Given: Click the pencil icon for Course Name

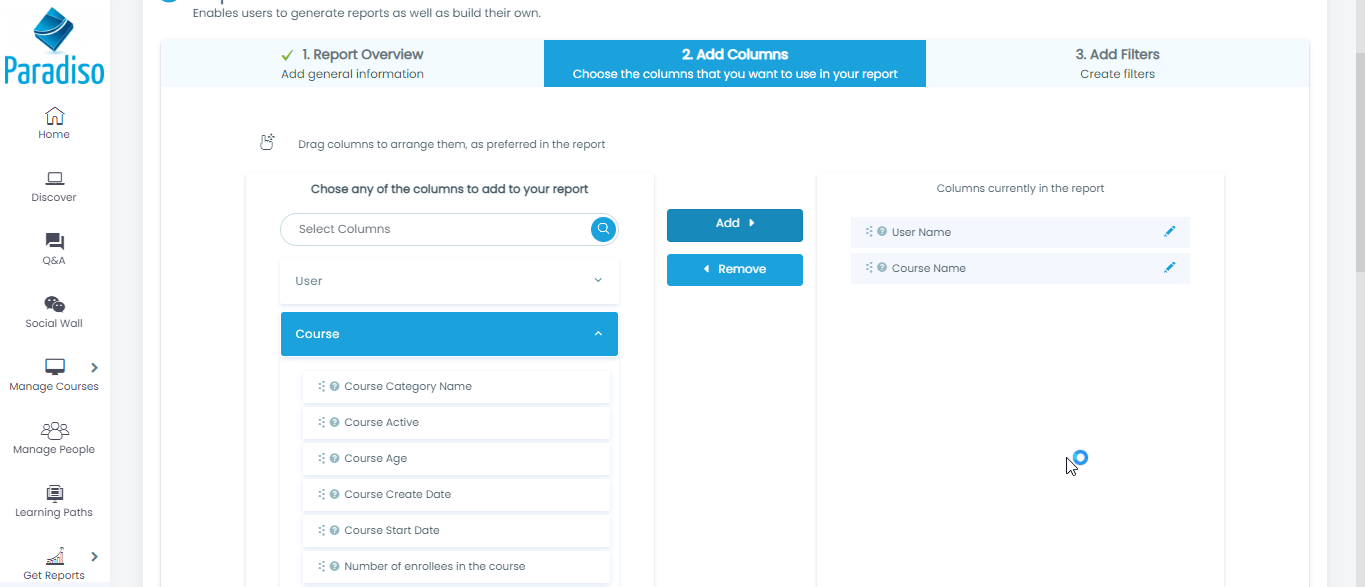Looking at the screenshot, I should tap(1169, 268).
